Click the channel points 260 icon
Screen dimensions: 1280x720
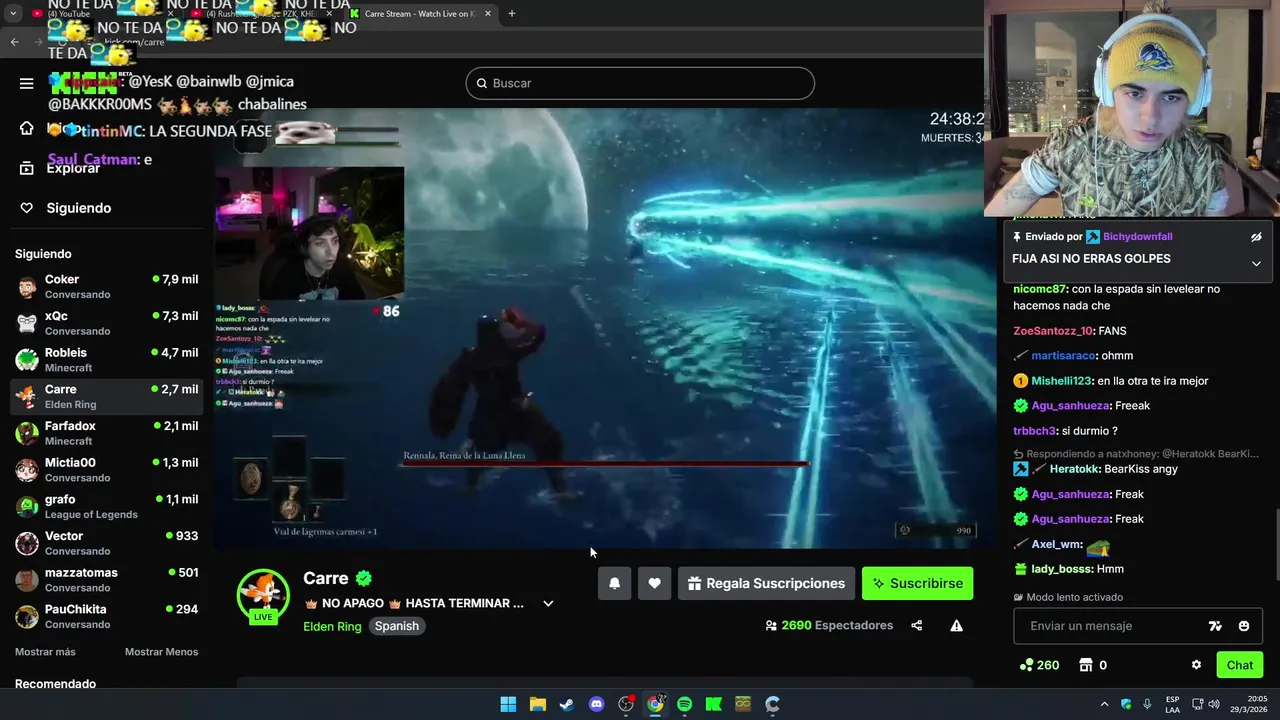(1026, 665)
